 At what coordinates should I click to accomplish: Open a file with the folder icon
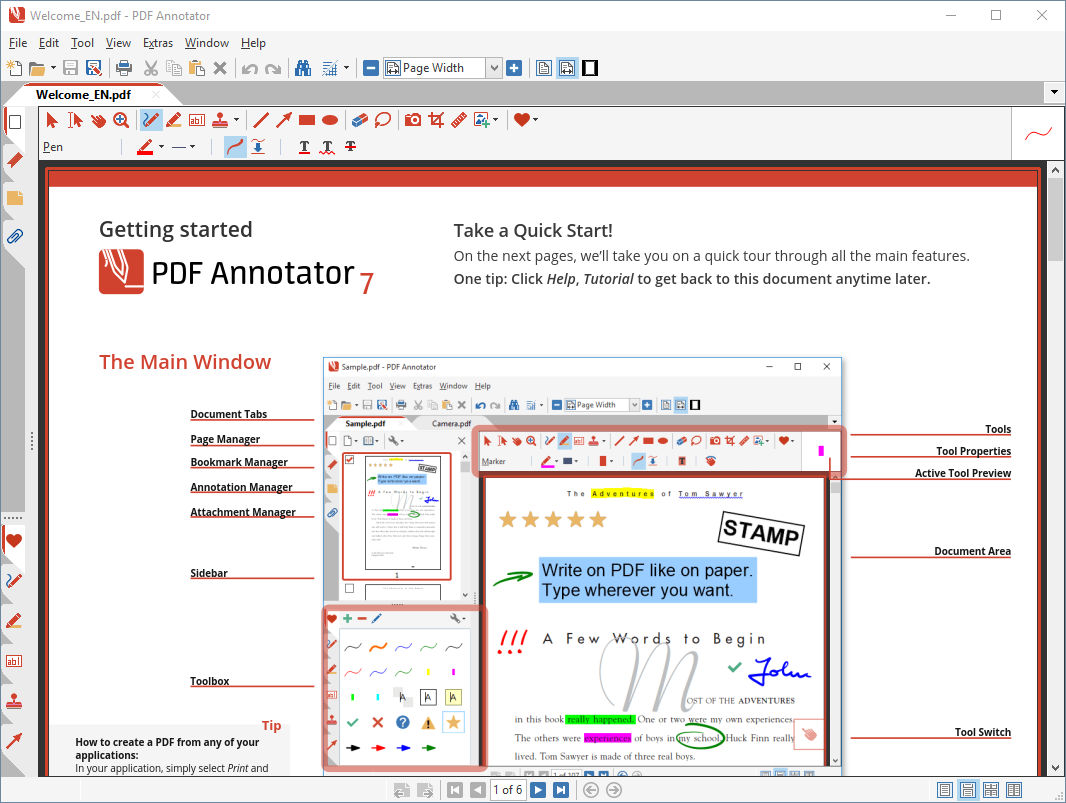[37, 68]
